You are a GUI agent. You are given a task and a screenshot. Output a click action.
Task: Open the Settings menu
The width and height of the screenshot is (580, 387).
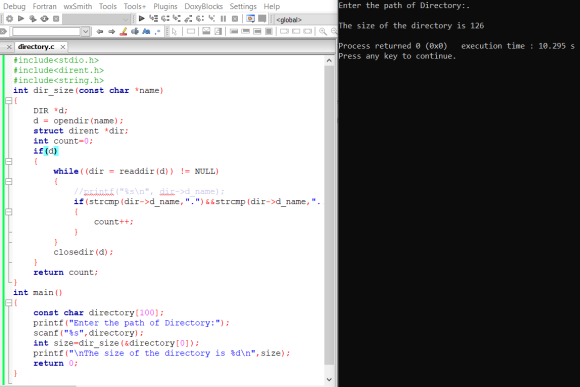(243, 6)
